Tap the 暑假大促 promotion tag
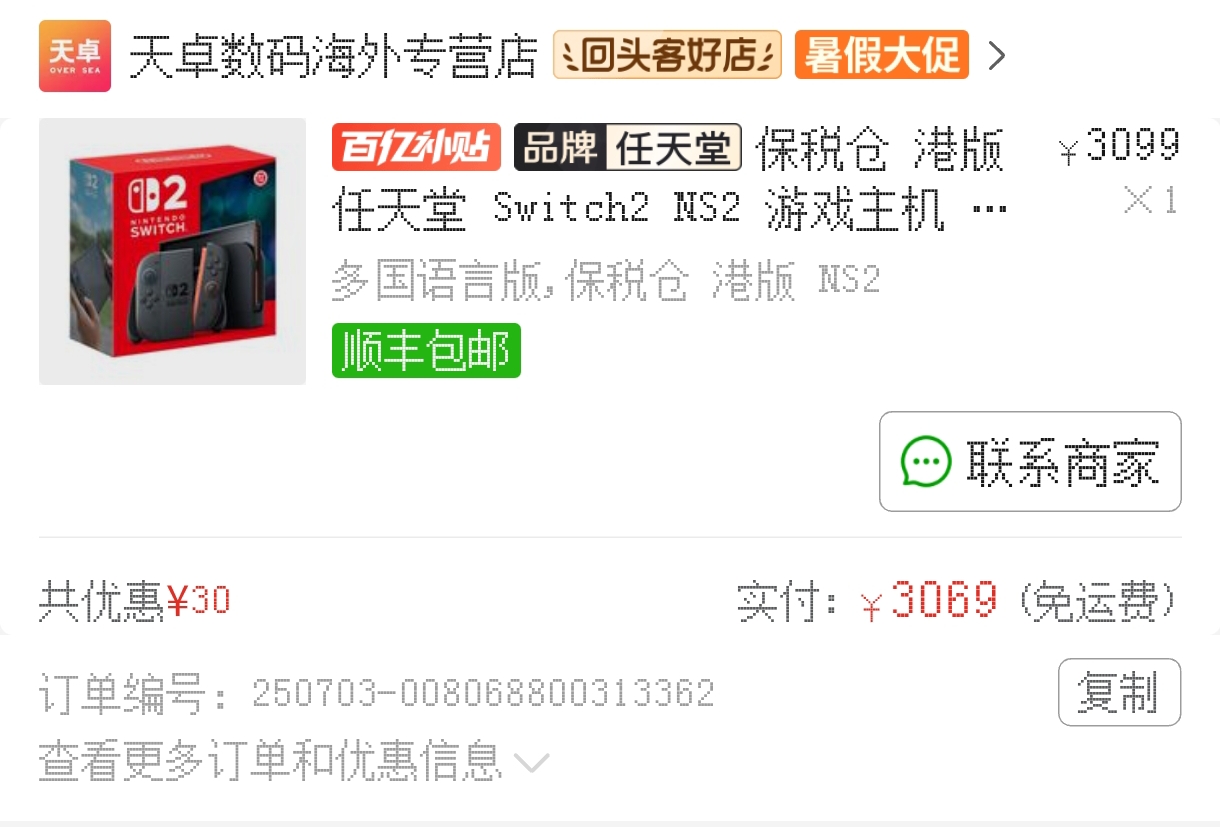Image resolution: width=1220 pixels, height=827 pixels. 882,55
